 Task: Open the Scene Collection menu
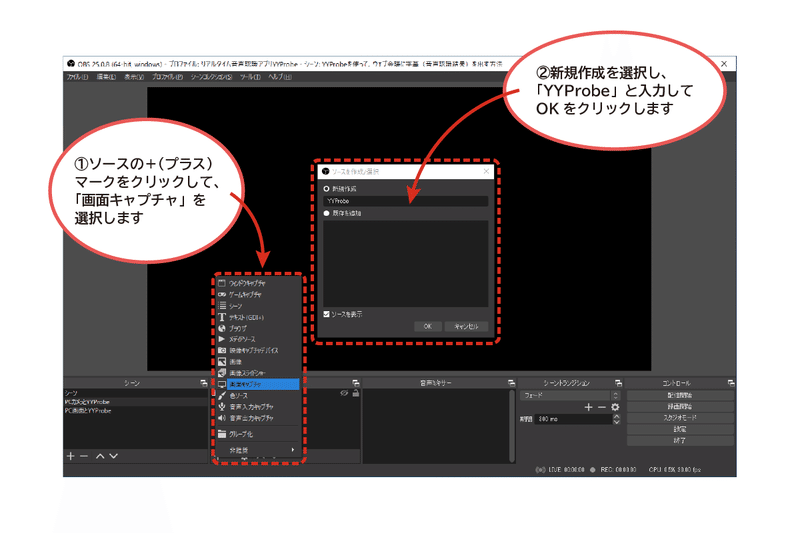tap(211, 77)
